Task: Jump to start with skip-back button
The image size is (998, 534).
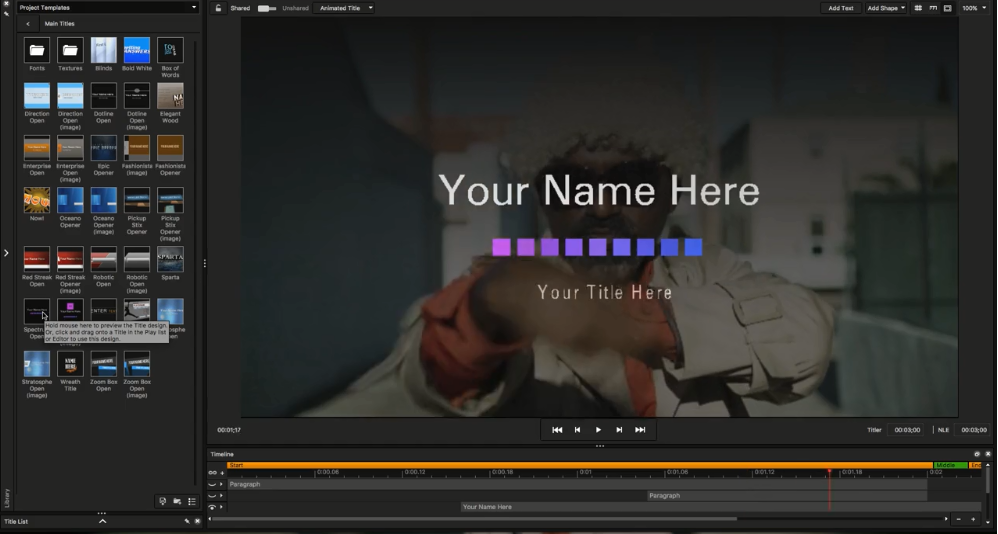Action: 557,430
